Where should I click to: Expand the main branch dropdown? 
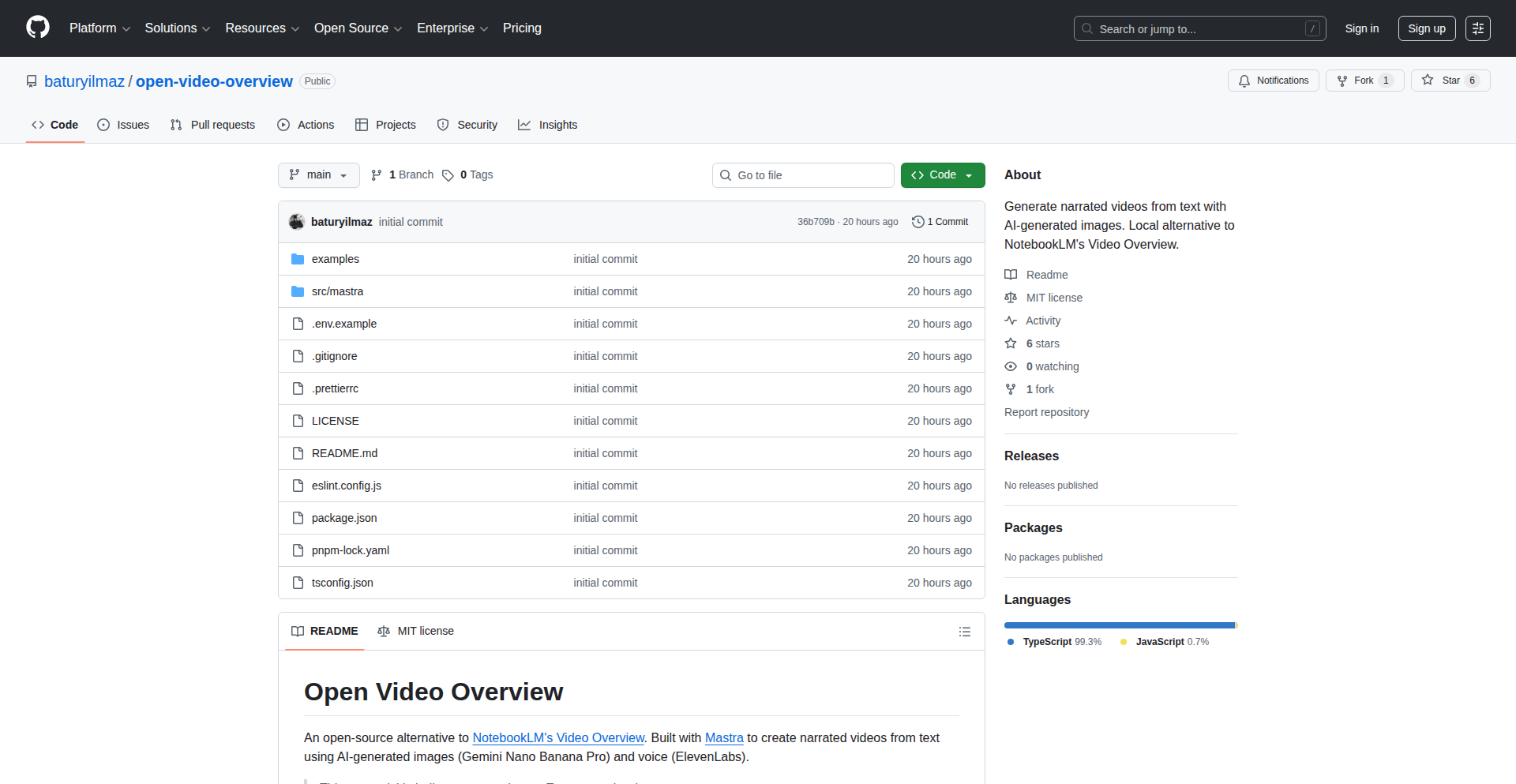tap(318, 175)
